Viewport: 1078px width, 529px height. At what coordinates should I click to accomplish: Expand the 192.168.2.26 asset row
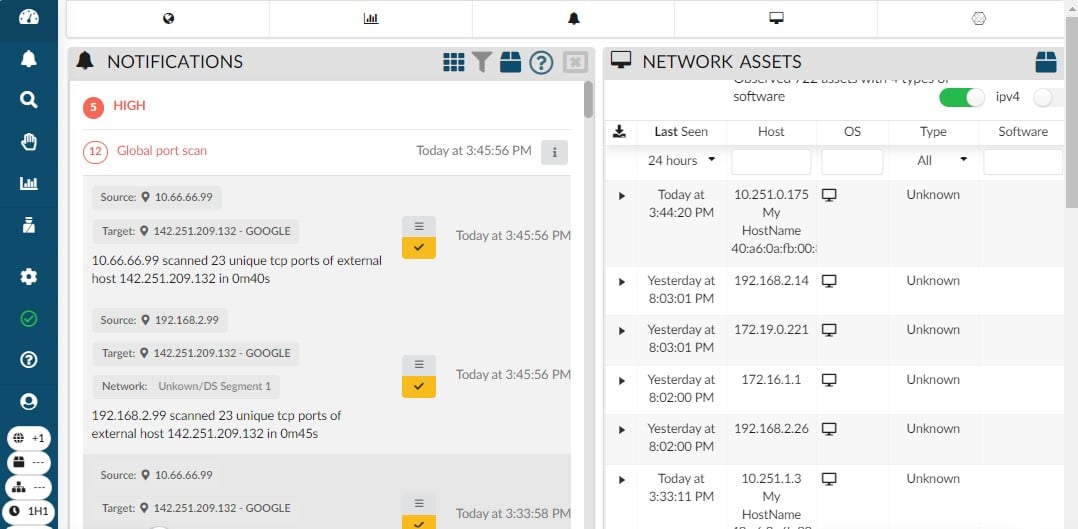[x=622, y=430]
